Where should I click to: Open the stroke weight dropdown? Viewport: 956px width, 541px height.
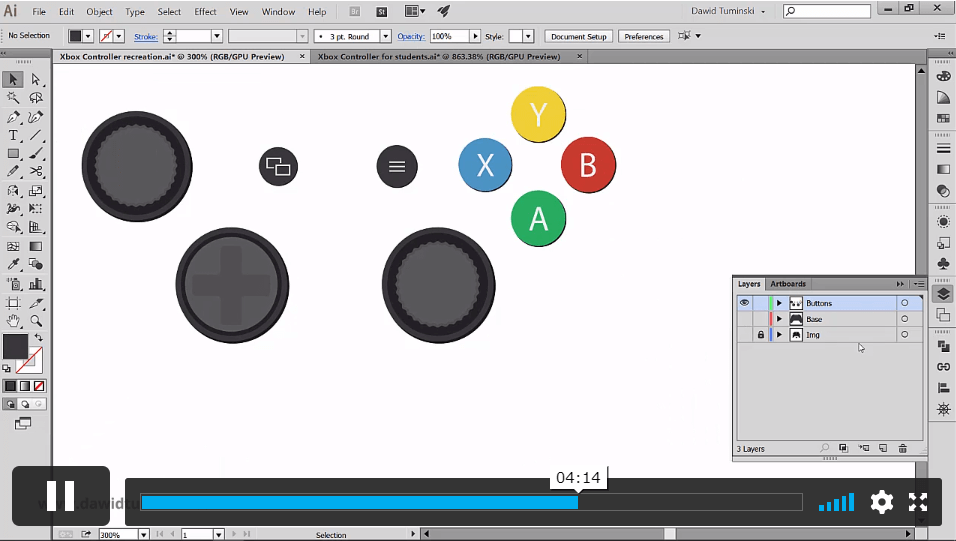click(x=216, y=36)
